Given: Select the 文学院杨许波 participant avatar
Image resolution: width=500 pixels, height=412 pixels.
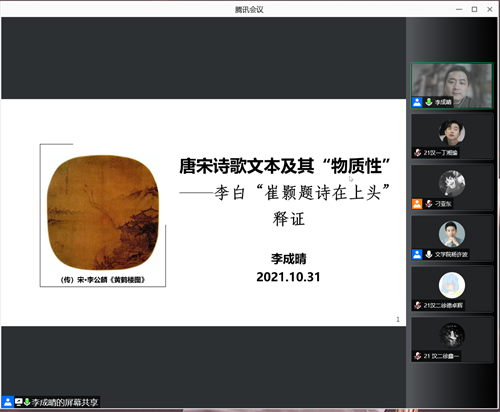Looking at the screenshot, I should 452,234.
